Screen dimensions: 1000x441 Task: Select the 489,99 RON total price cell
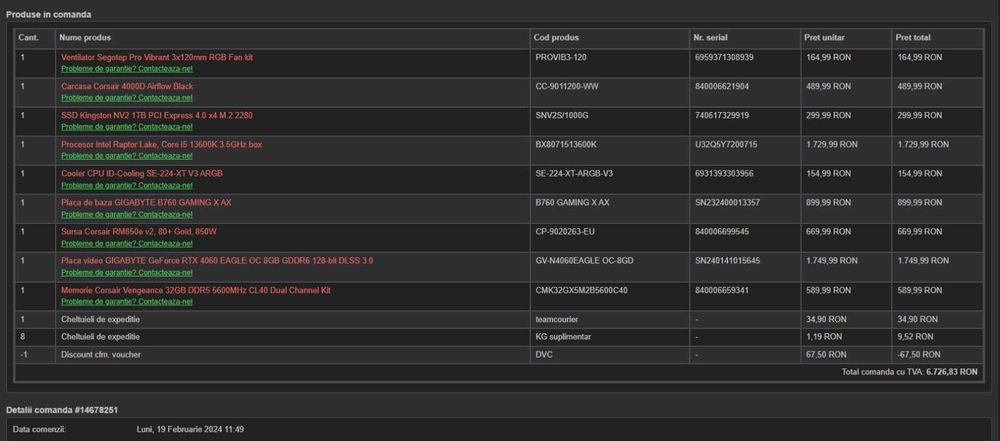coord(920,86)
